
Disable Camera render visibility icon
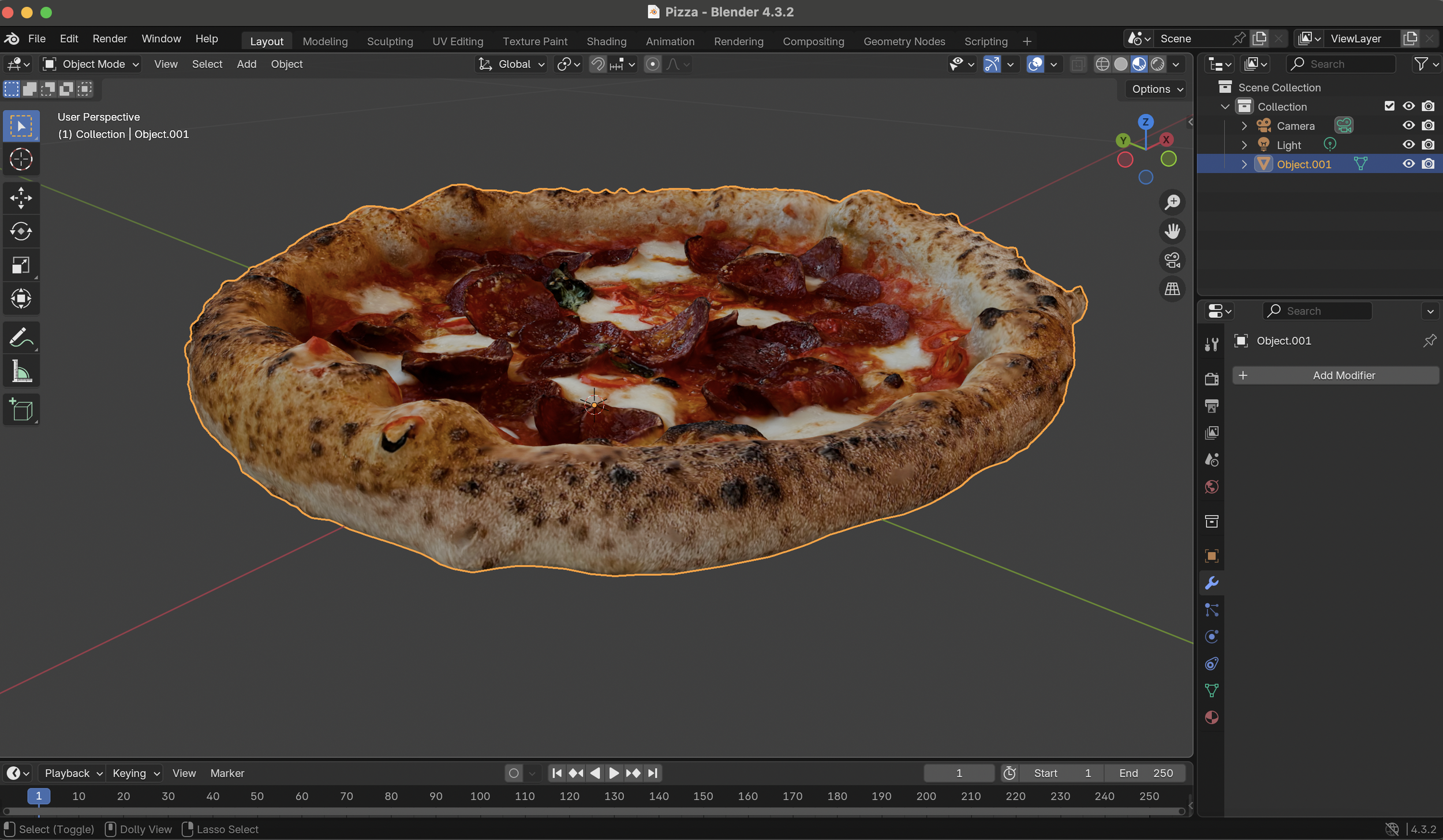(1428, 126)
